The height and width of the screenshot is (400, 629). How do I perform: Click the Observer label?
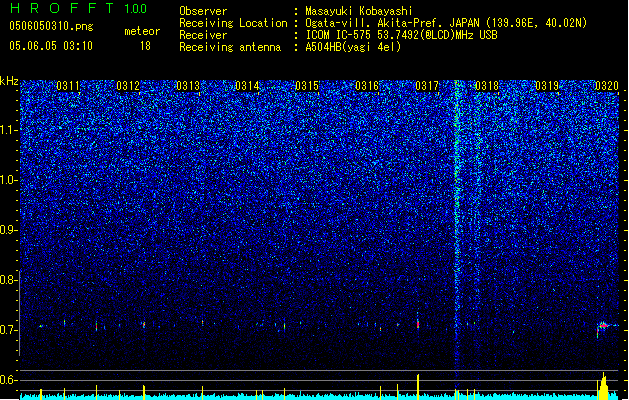[203, 11]
